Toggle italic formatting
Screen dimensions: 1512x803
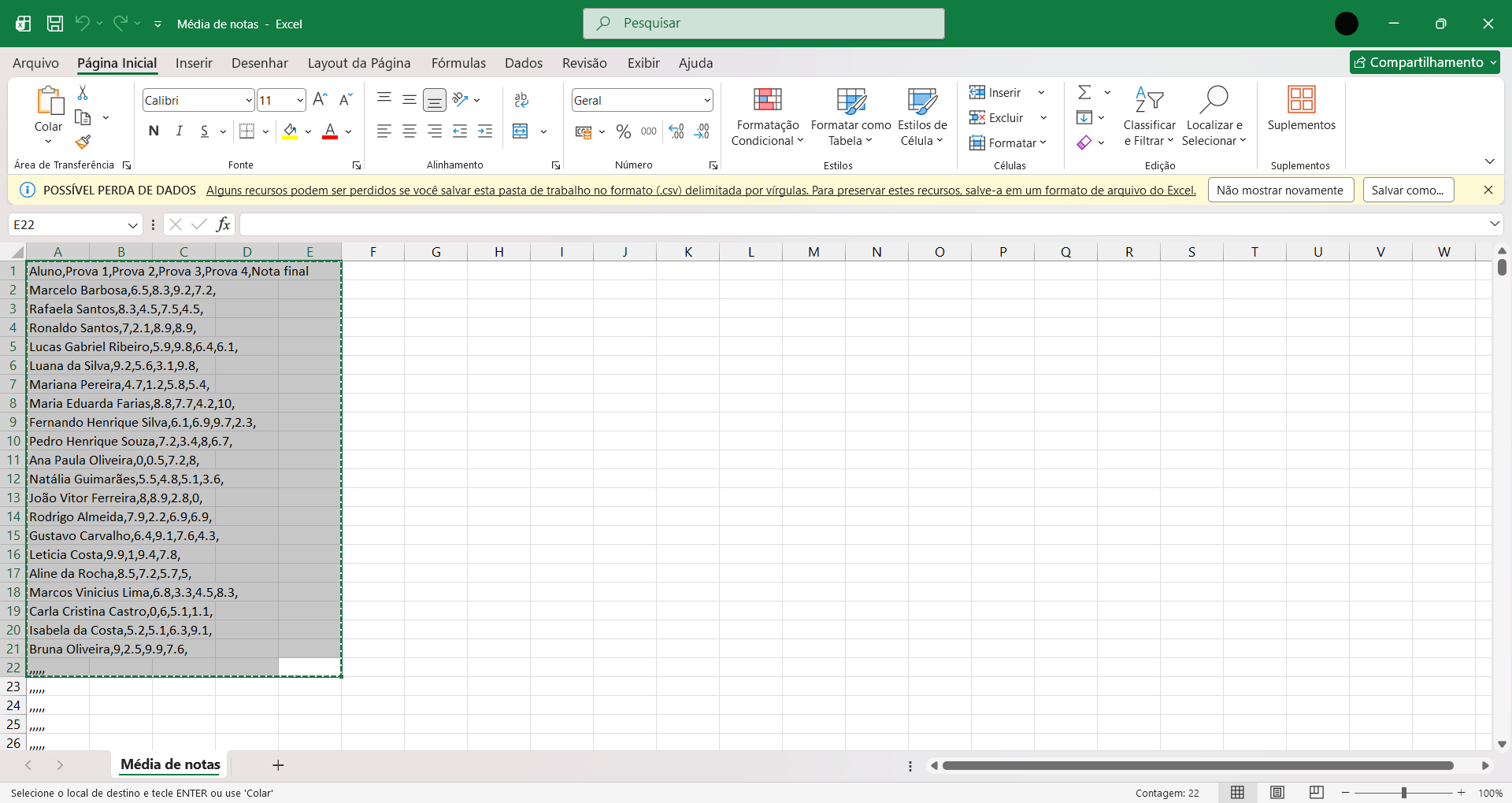coord(179,131)
